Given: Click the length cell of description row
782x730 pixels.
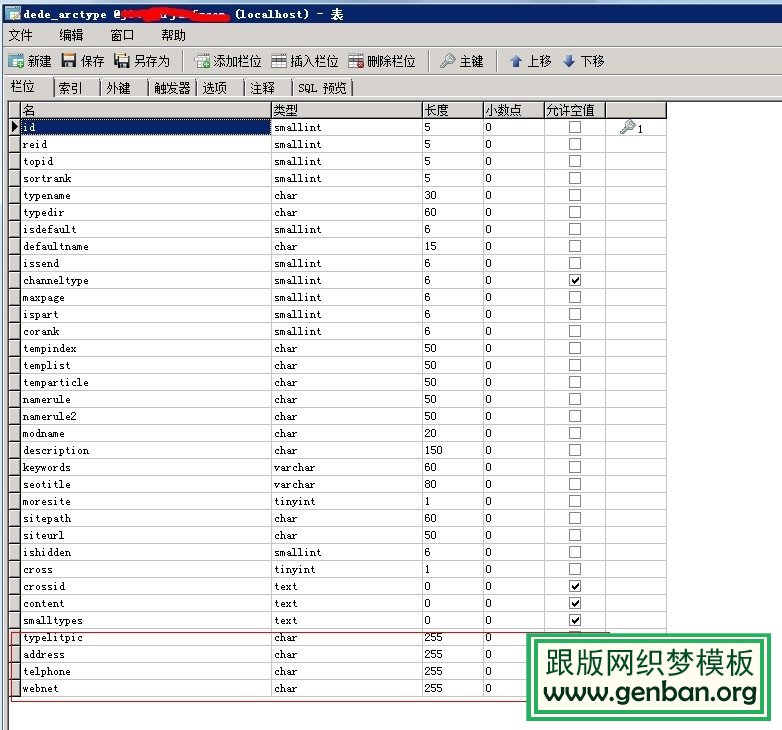Looking at the screenshot, I should click(x=450, y=450).
